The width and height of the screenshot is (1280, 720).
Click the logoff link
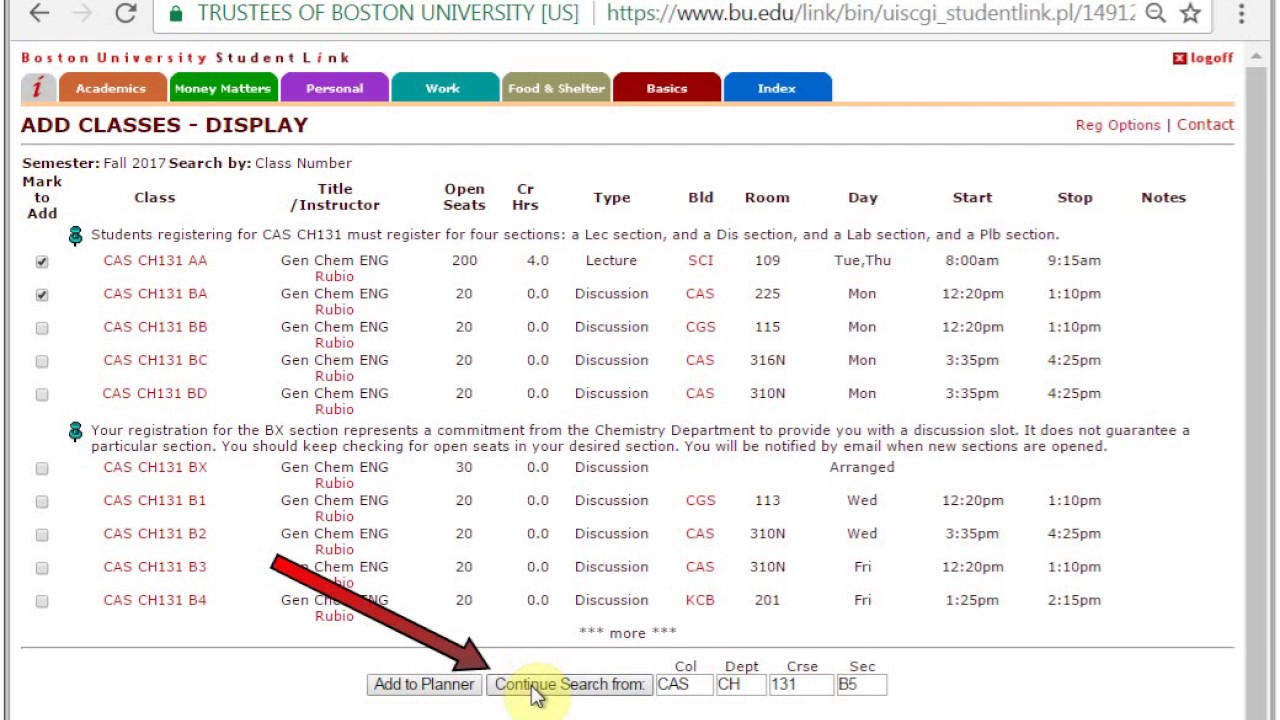point(1211,59)
